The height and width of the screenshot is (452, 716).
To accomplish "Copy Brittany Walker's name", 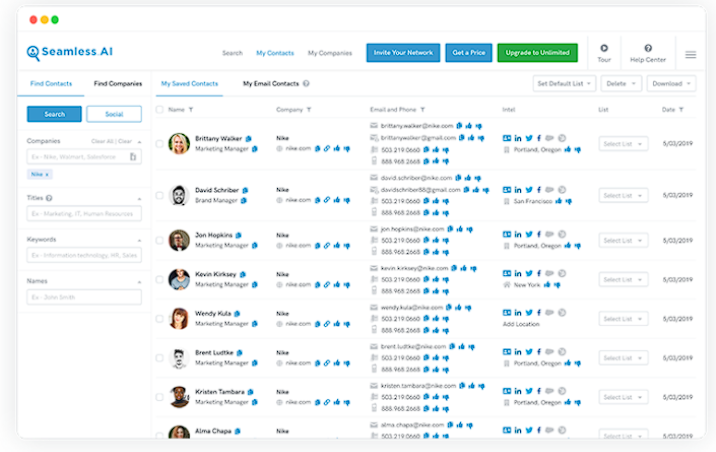I will click(x=248, y=138).
